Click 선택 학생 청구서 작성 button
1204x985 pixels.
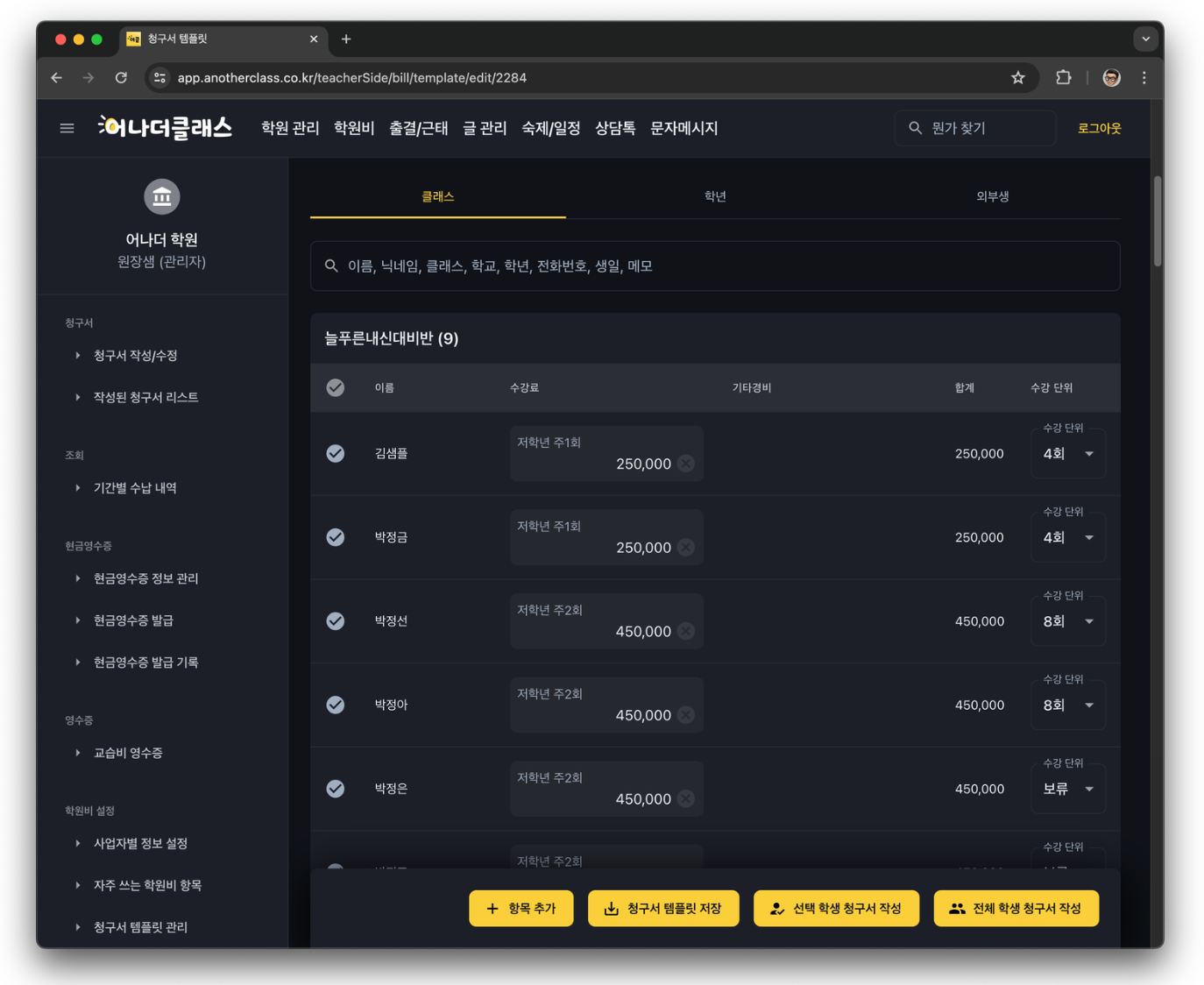(836, 909)
